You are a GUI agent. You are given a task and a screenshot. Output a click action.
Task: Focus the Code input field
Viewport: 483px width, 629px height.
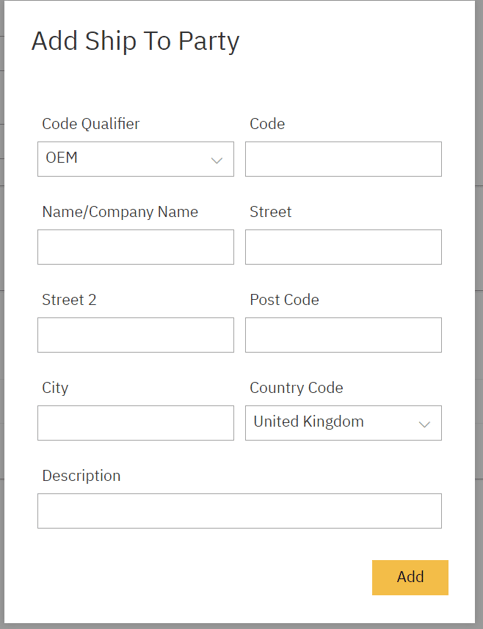343,159
